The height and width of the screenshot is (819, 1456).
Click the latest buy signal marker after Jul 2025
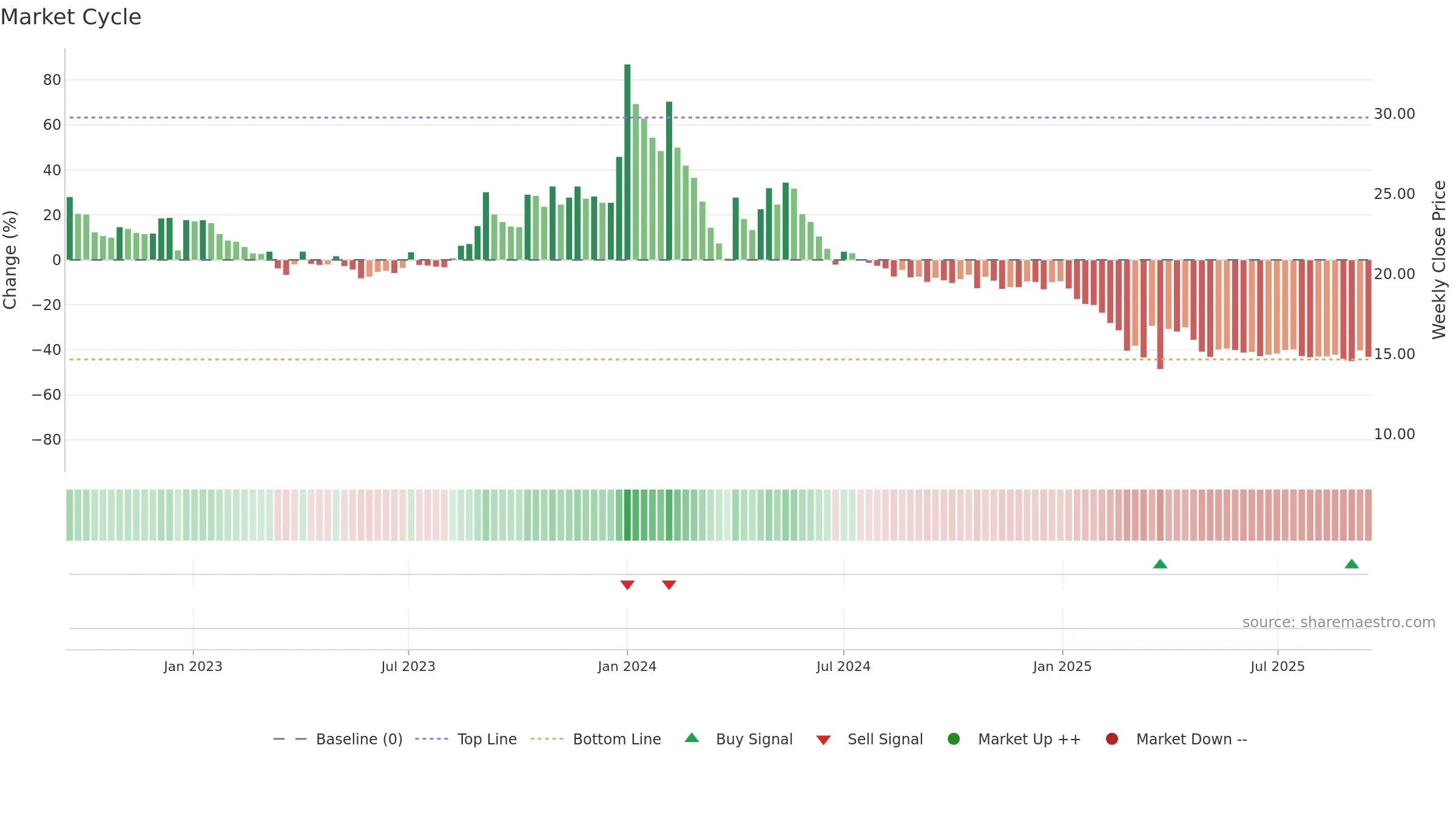tap(1352, 564)
